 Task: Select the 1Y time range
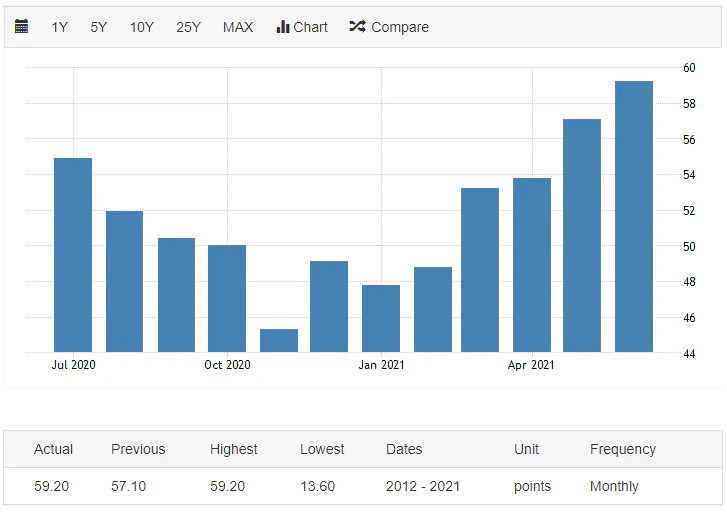[x=60, y=27]
